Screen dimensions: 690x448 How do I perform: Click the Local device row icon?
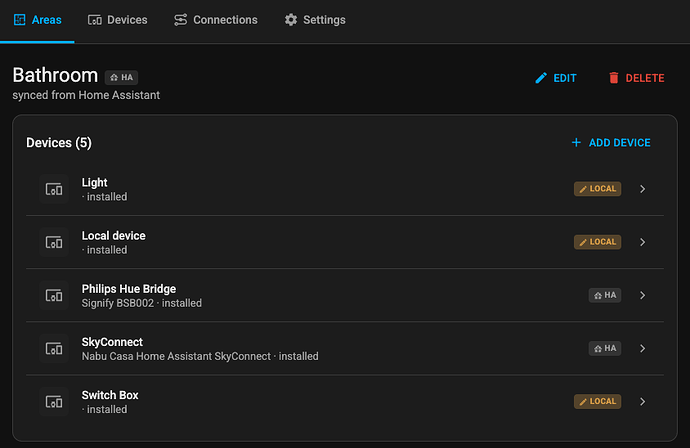[x=54, y=242]
